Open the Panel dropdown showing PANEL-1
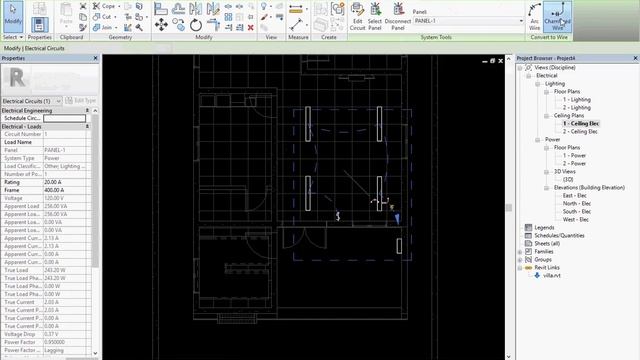This screenshot has height=360, width=640. point(469,21)
